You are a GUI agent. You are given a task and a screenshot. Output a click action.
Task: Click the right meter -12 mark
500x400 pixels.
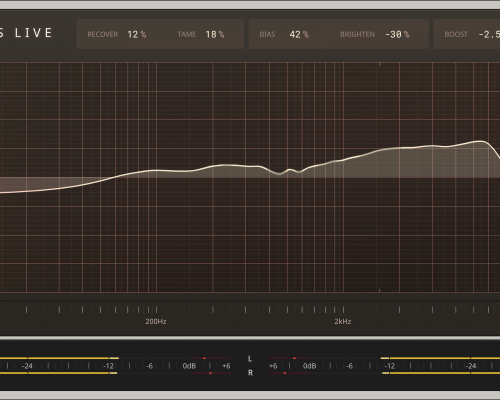coord(390,366)
